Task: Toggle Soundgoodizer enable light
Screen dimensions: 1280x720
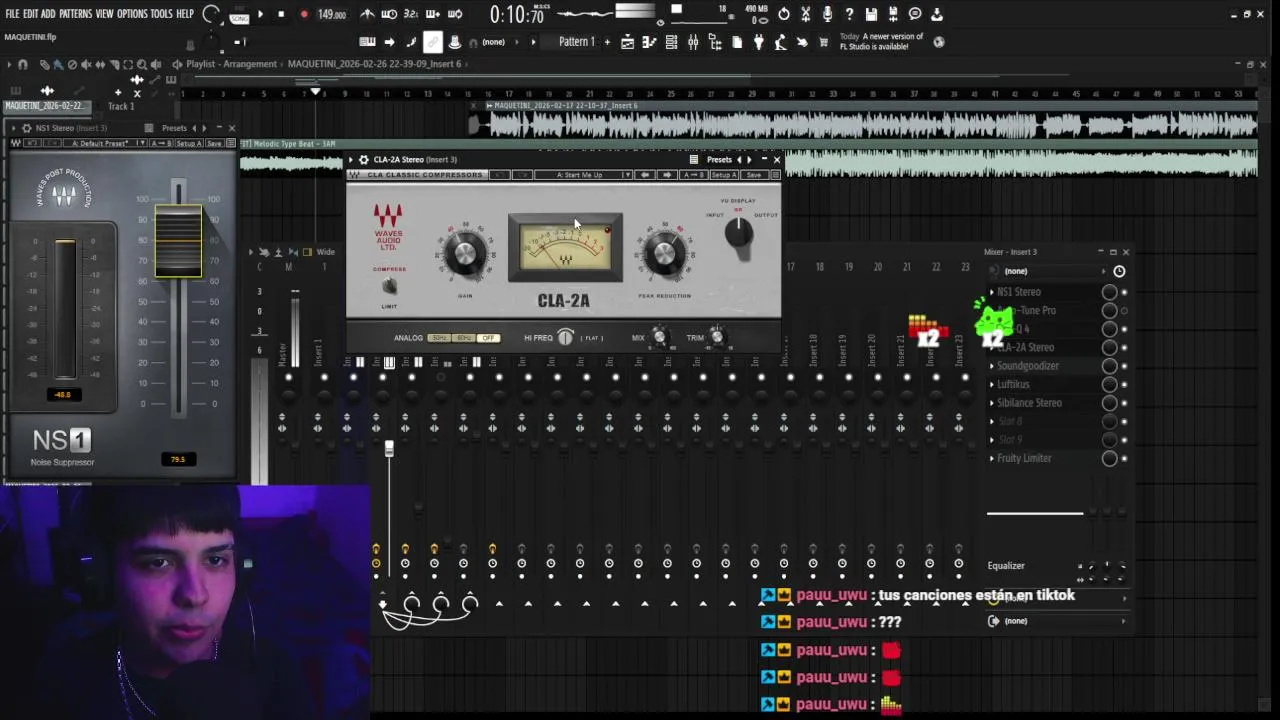Action: [x=1124, y=366]
